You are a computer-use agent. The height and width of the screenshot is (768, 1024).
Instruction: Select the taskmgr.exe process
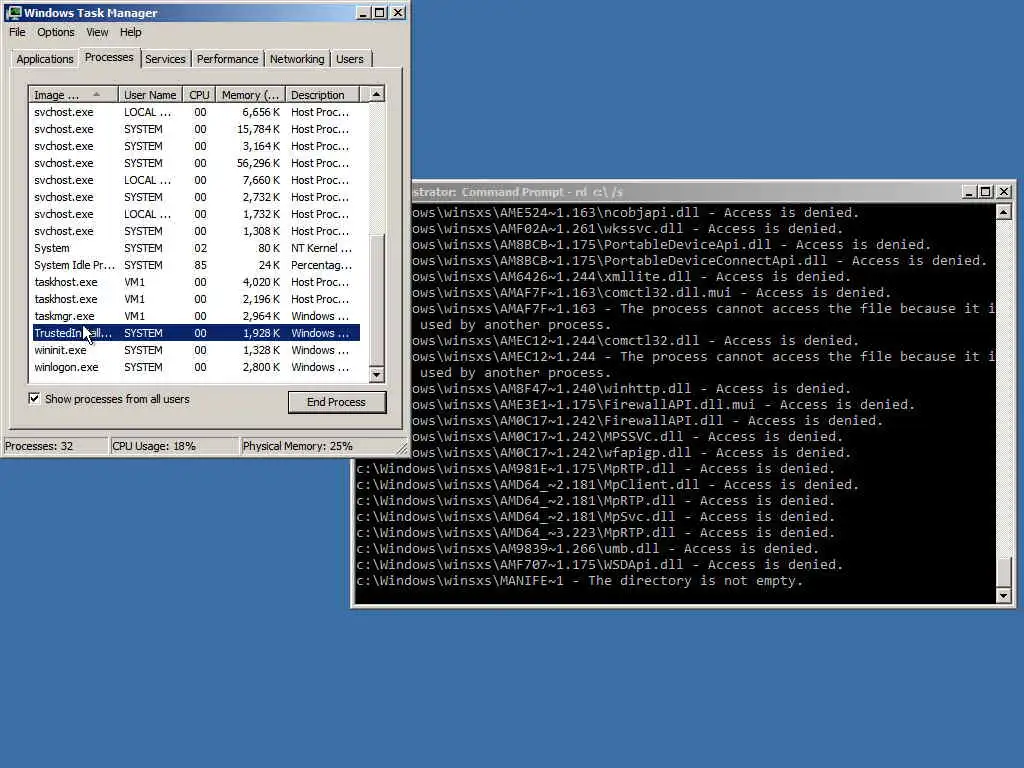pos(196,316)
